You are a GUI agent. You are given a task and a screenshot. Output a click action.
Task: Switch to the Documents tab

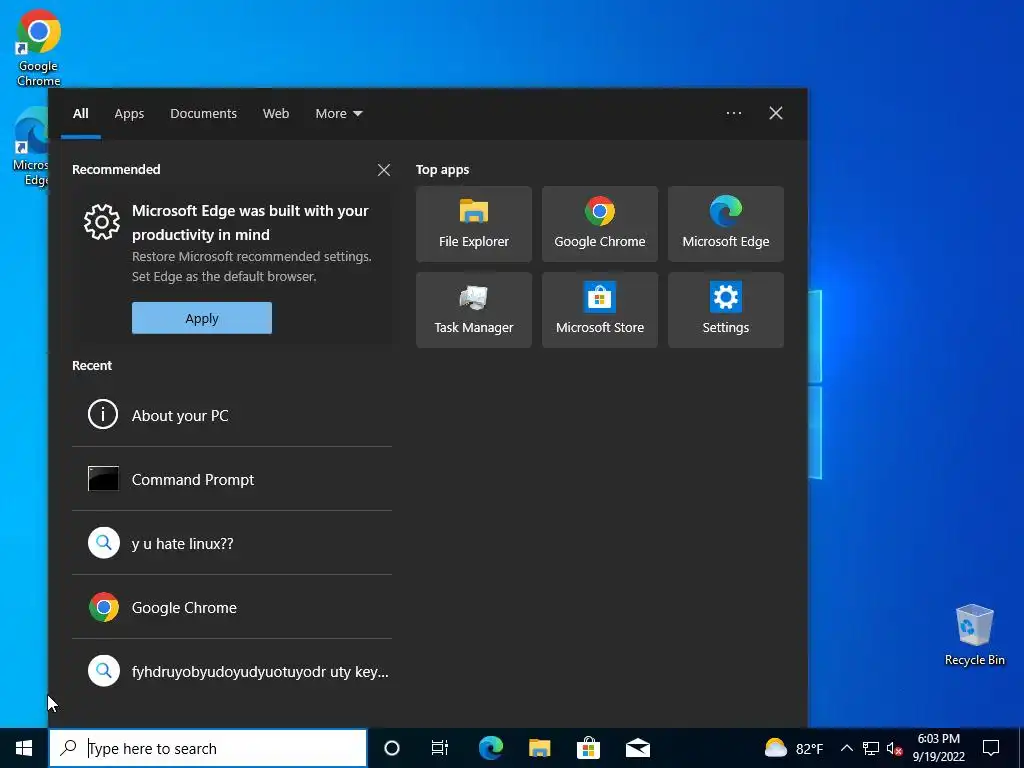203,114
